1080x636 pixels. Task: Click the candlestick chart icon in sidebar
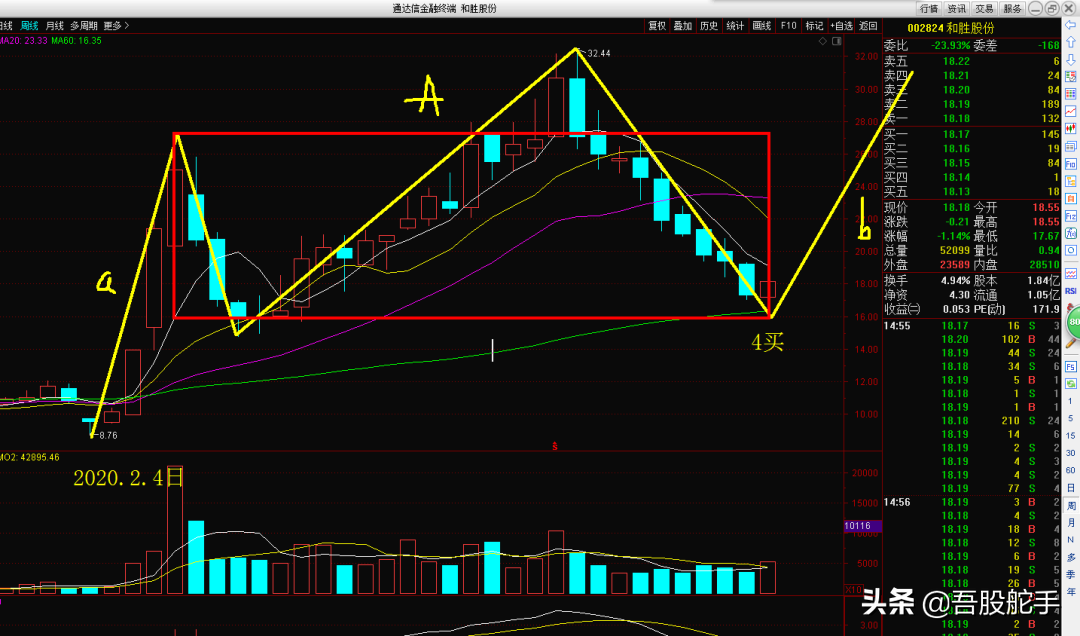point(1070,128)
